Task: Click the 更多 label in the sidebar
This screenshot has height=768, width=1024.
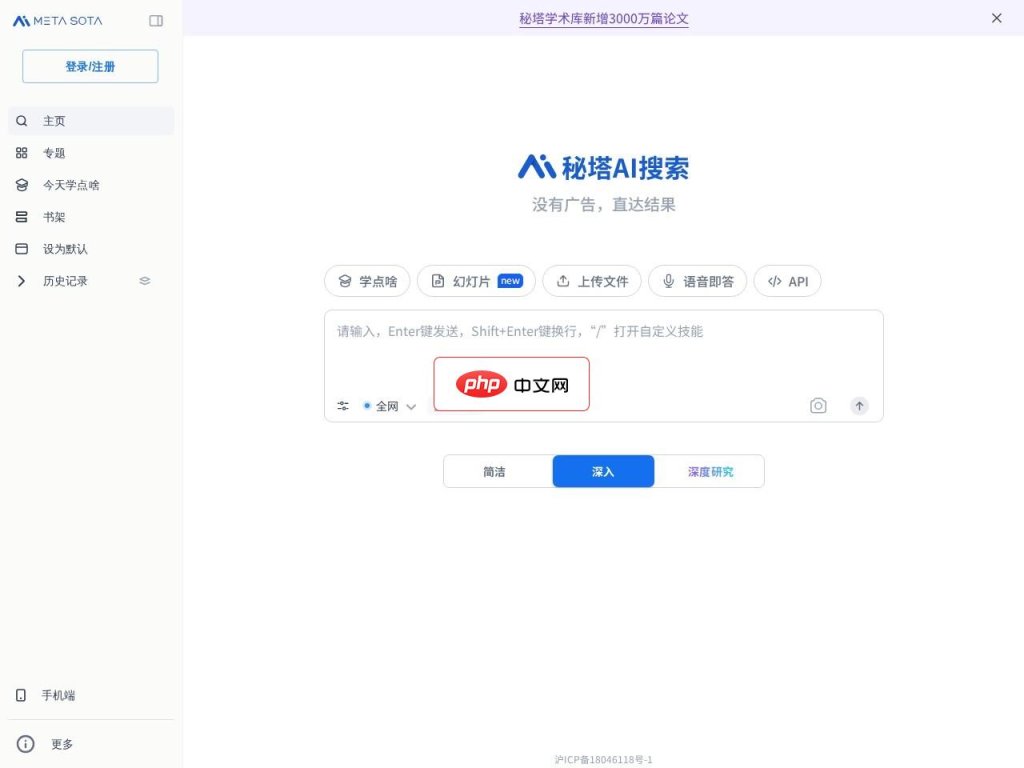Action: tap(62, 744)
